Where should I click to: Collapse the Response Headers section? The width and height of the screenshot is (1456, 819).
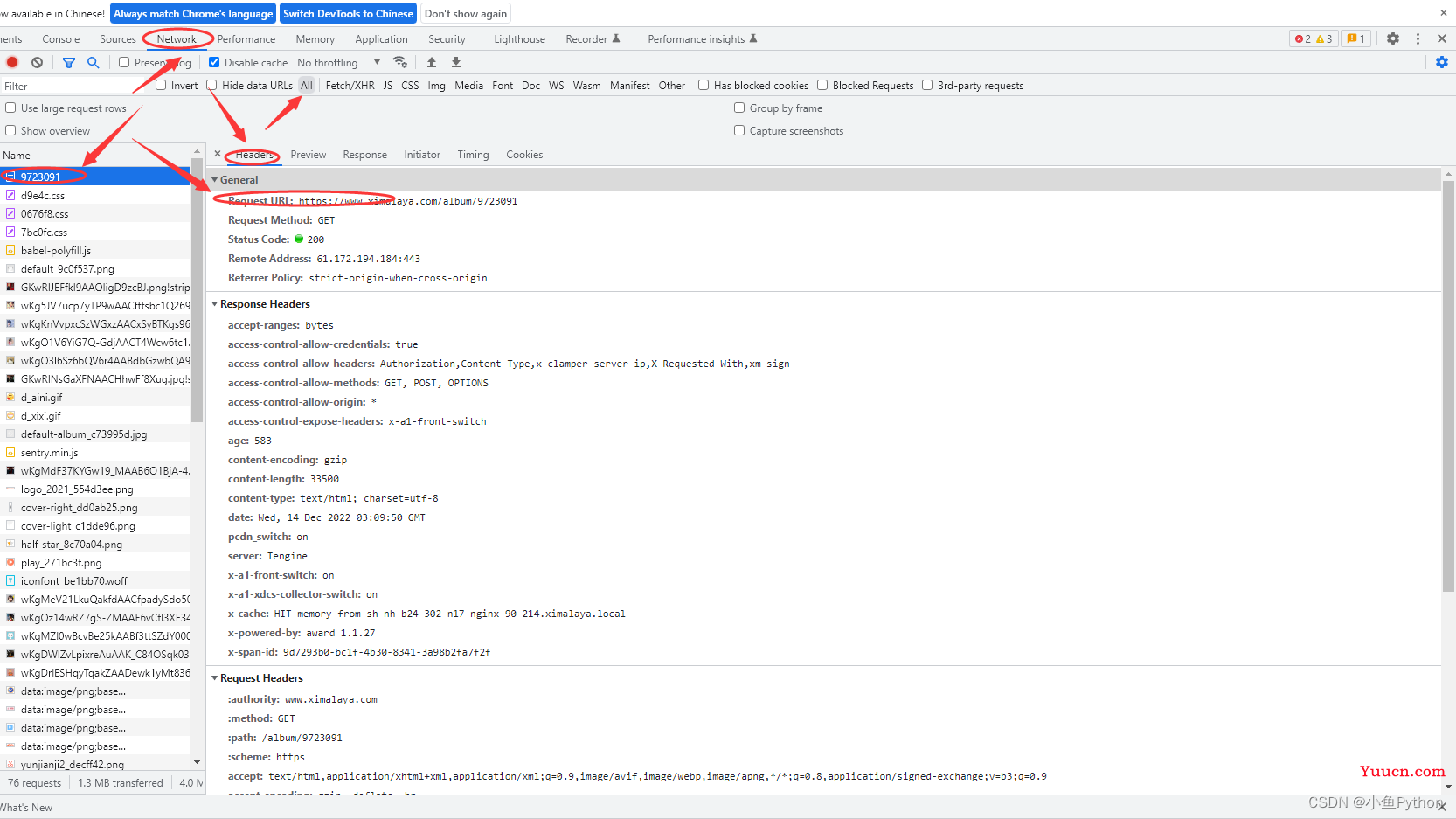215,303
